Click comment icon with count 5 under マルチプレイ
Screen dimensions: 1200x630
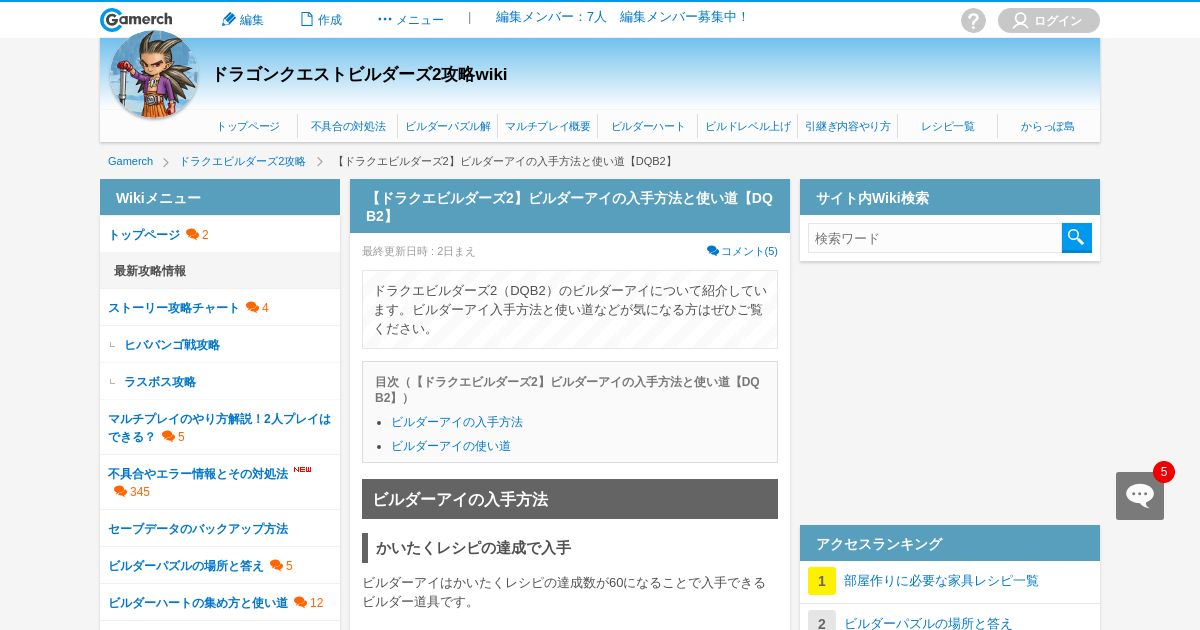[168, 437]
